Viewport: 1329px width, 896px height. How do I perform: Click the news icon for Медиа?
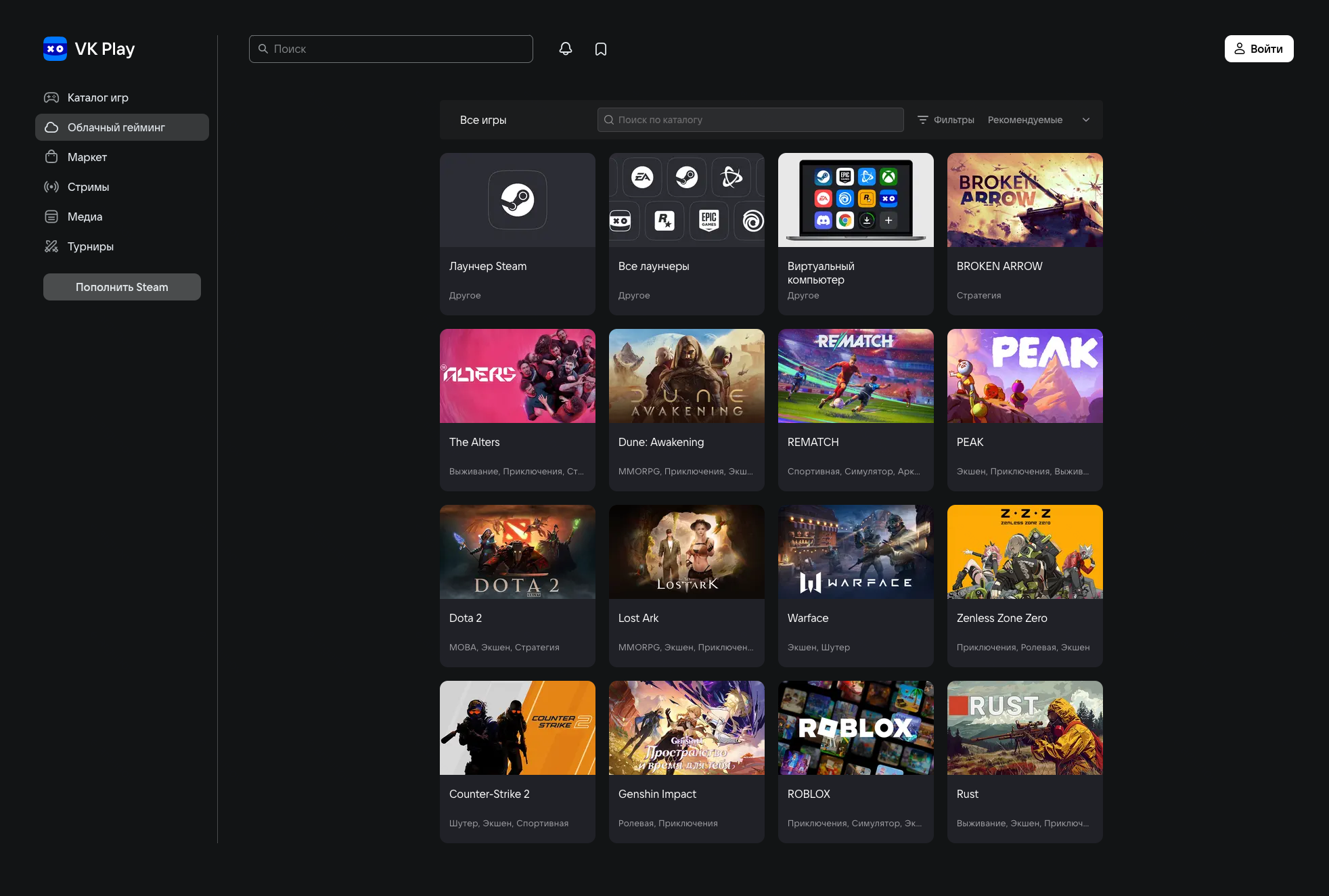[51, 217]
